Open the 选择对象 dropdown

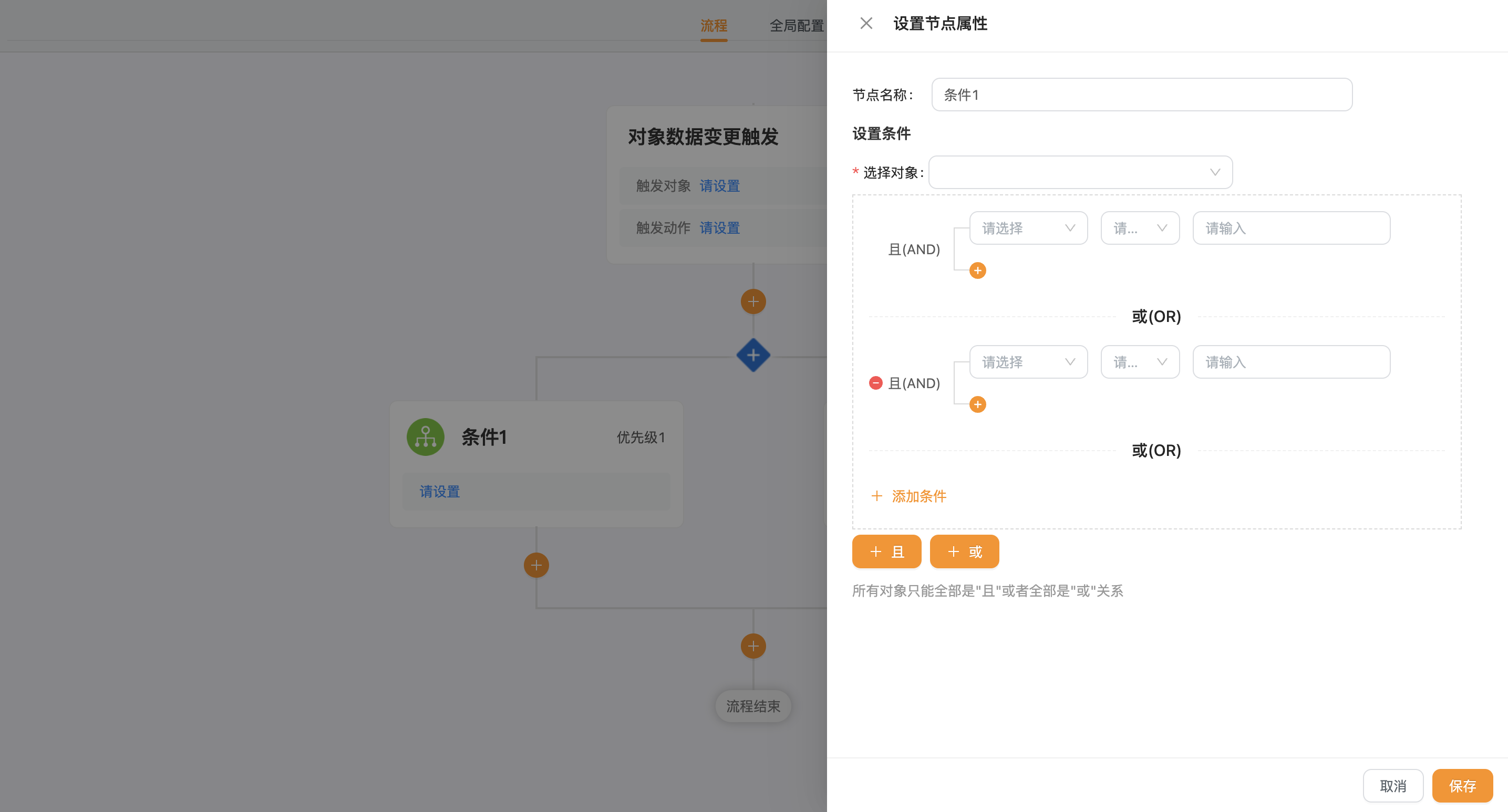(1080, 172)
